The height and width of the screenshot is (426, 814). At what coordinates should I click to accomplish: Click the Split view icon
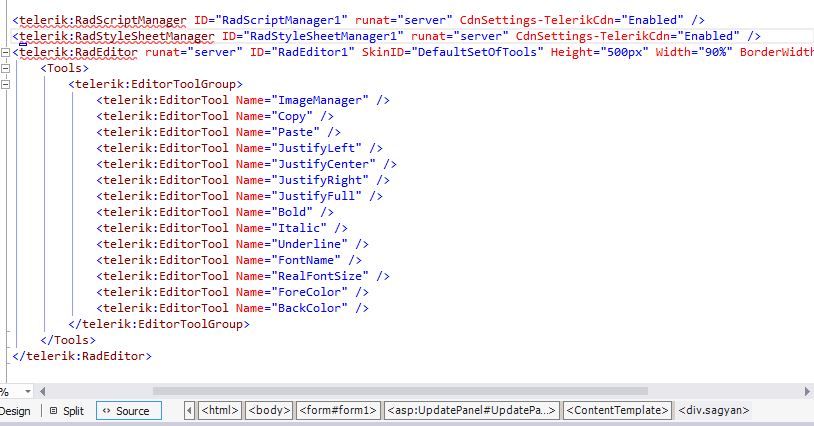(53, 411)
